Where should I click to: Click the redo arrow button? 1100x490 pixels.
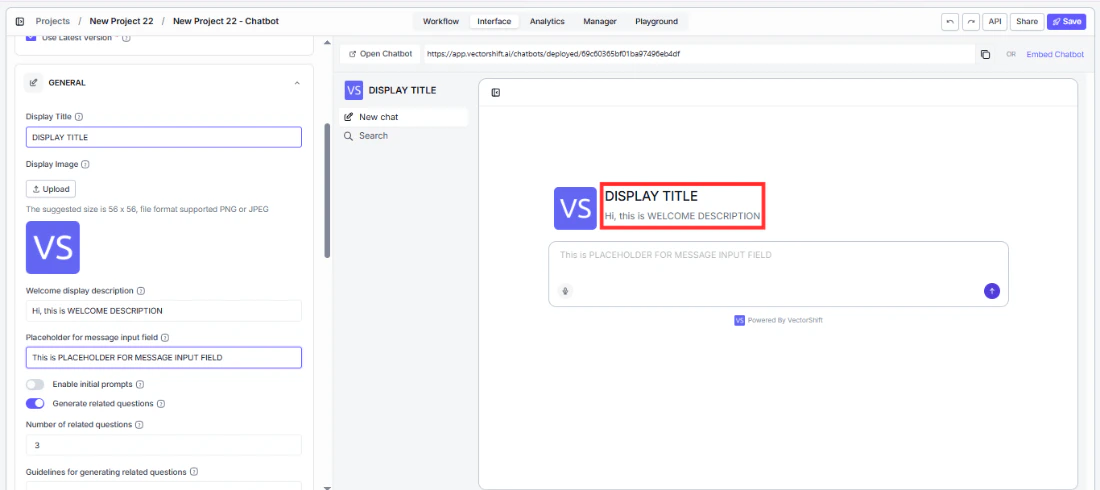pyautogui.click(x=971, y=22)
